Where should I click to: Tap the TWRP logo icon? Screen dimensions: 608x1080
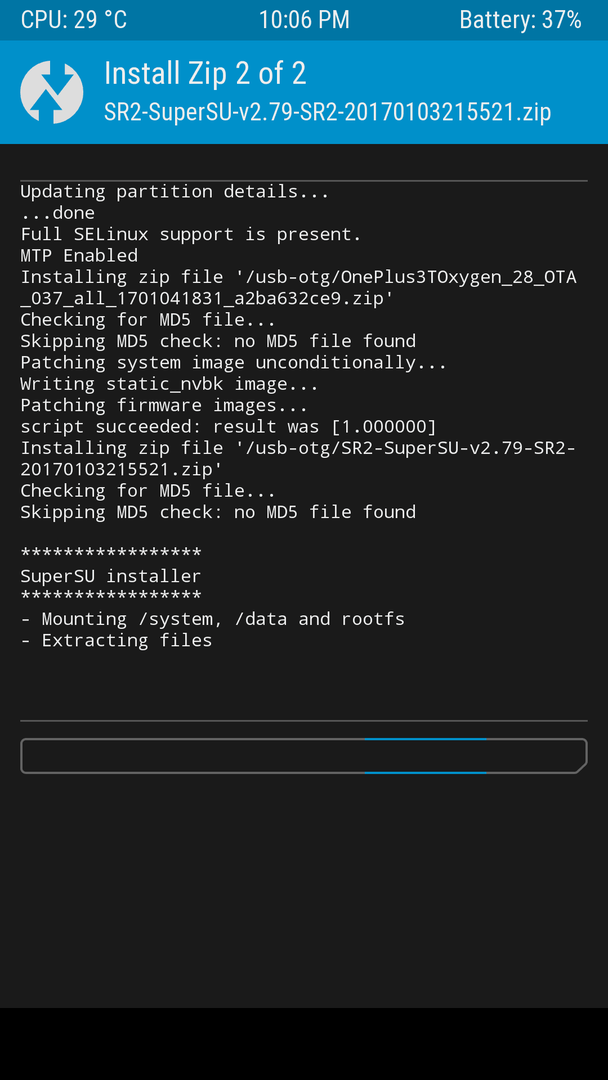(52, 92)
